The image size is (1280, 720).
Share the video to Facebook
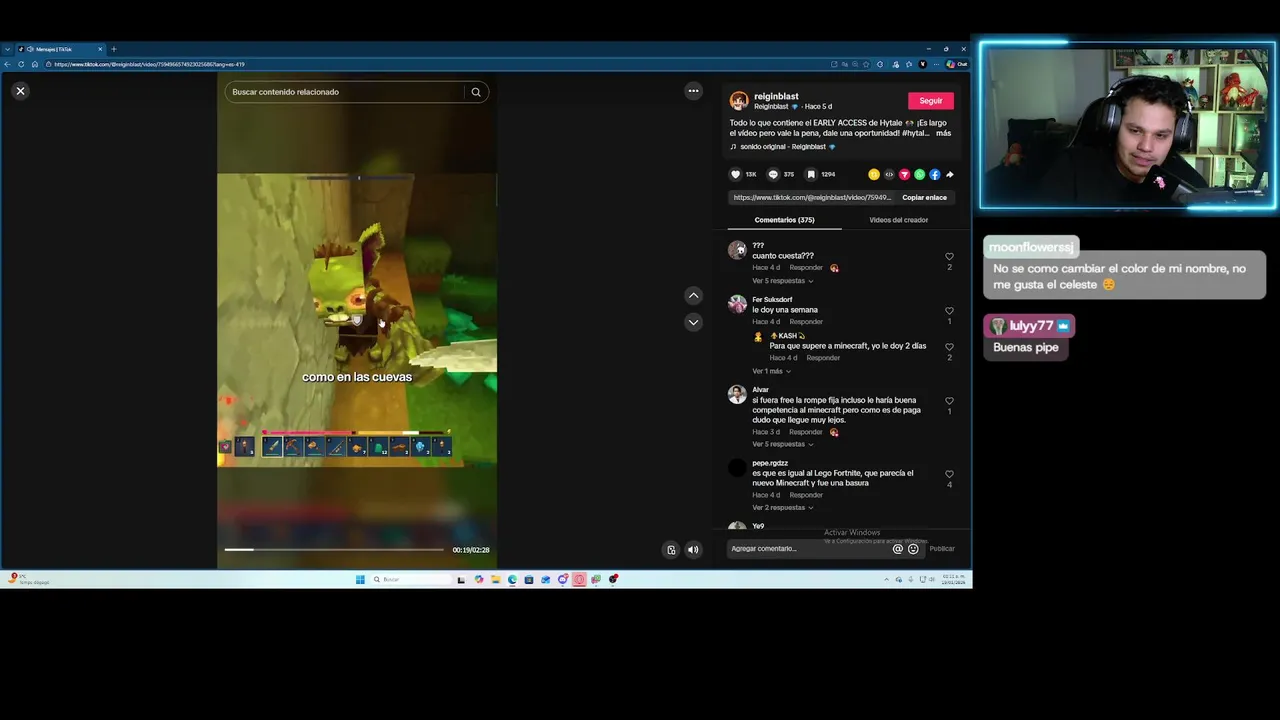(x=935, y=174)
